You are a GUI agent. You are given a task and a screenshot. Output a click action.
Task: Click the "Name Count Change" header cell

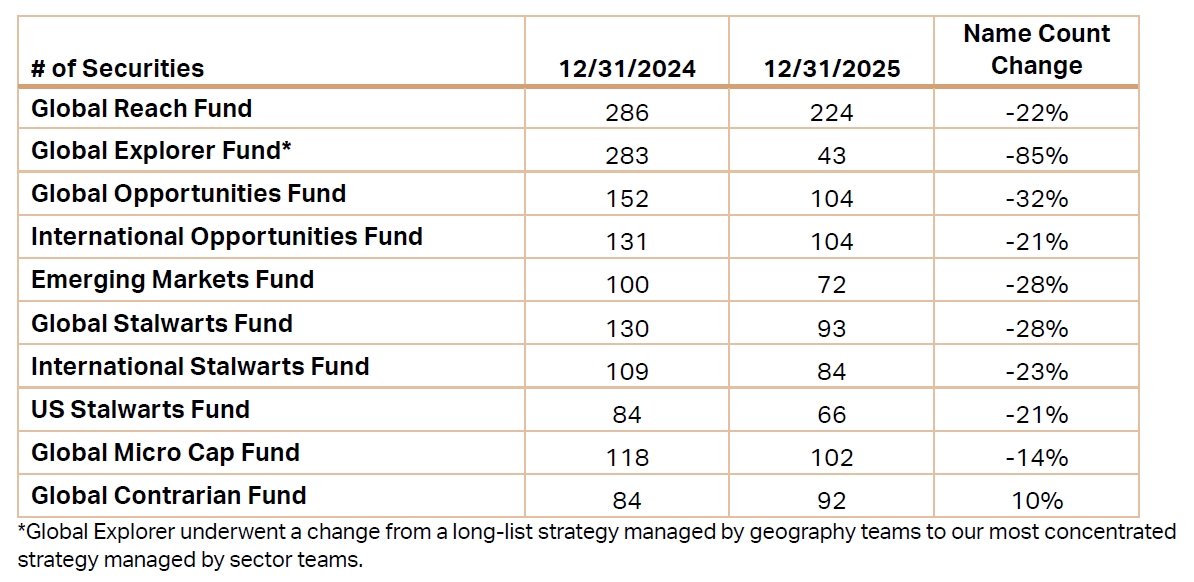[x=1036, y=50]
